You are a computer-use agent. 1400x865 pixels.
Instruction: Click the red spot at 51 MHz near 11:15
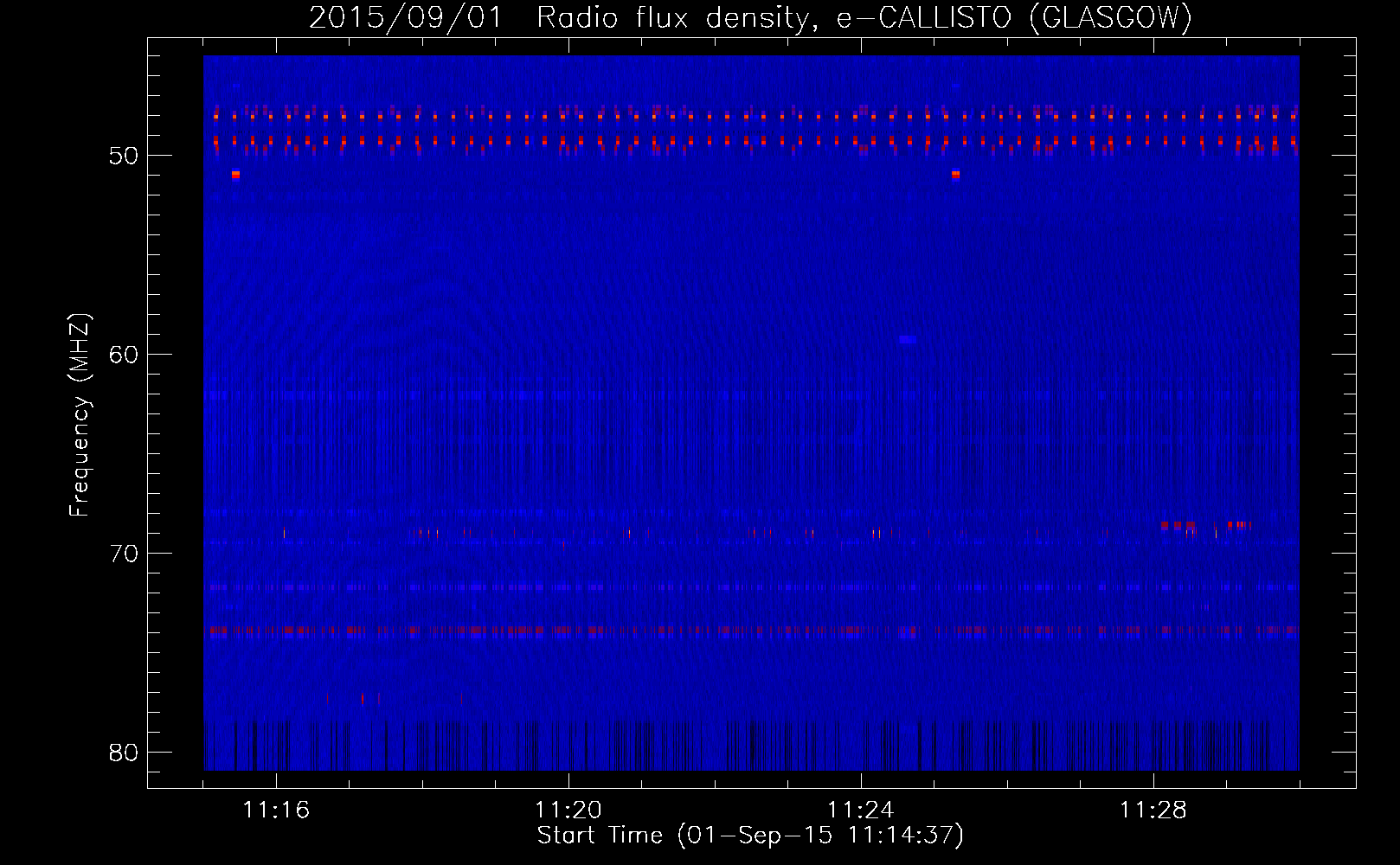(x=235, y=175)
